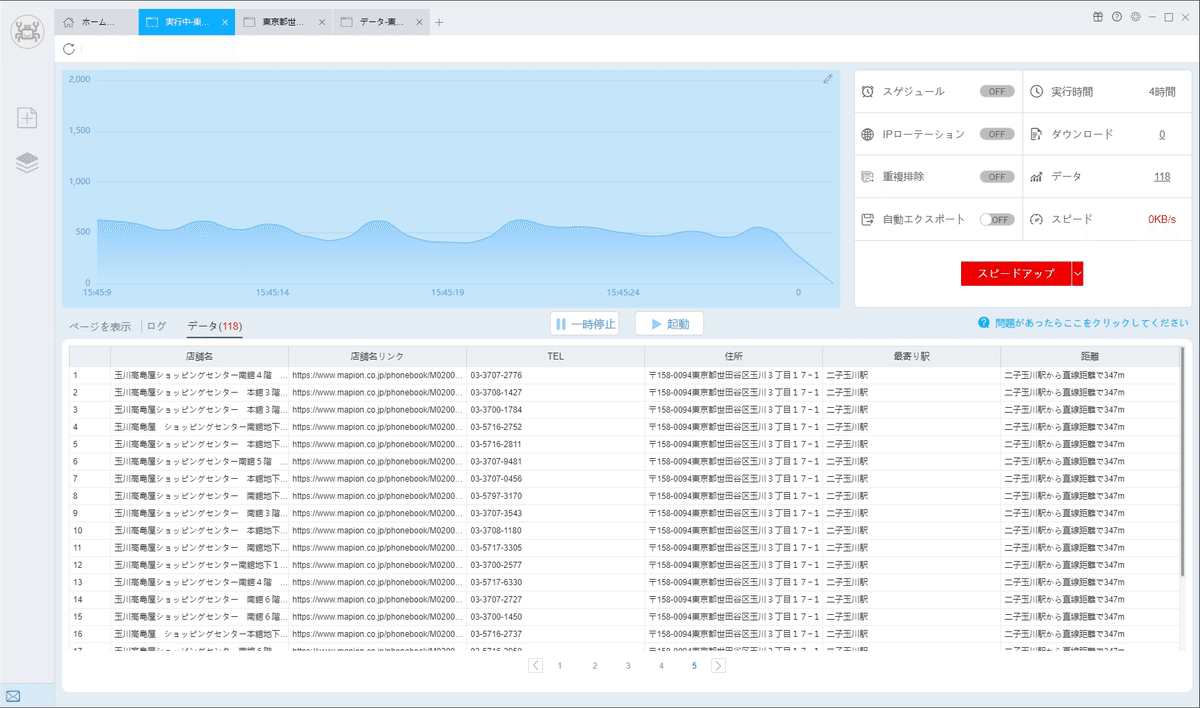Image resolution: width=1200 pixels, height=708 pixels.
Task: Select the ページを表示 view tab
Action: click(99, 326)
